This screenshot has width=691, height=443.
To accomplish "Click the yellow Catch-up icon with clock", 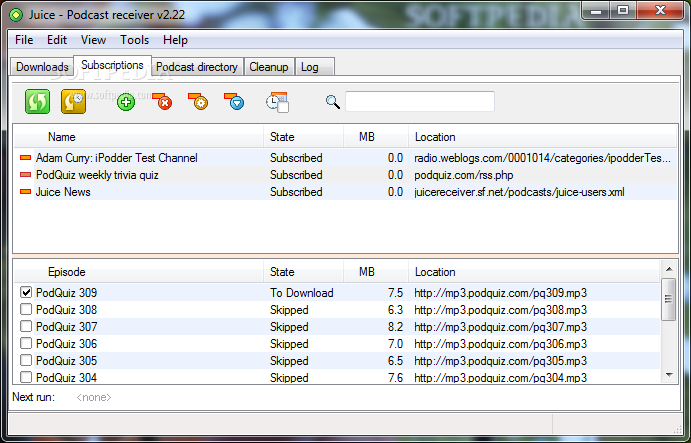I will click(73, 101).
